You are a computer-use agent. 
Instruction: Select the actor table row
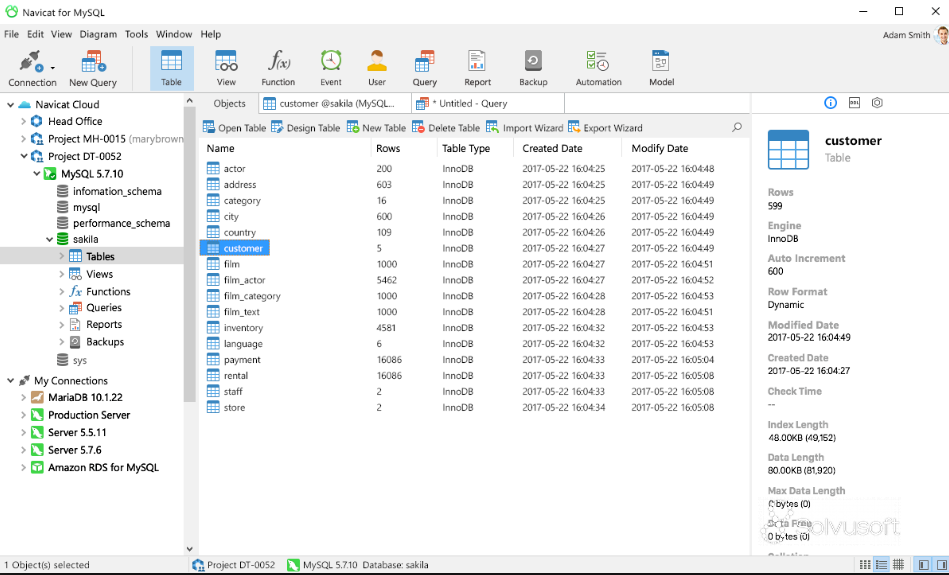473,169
